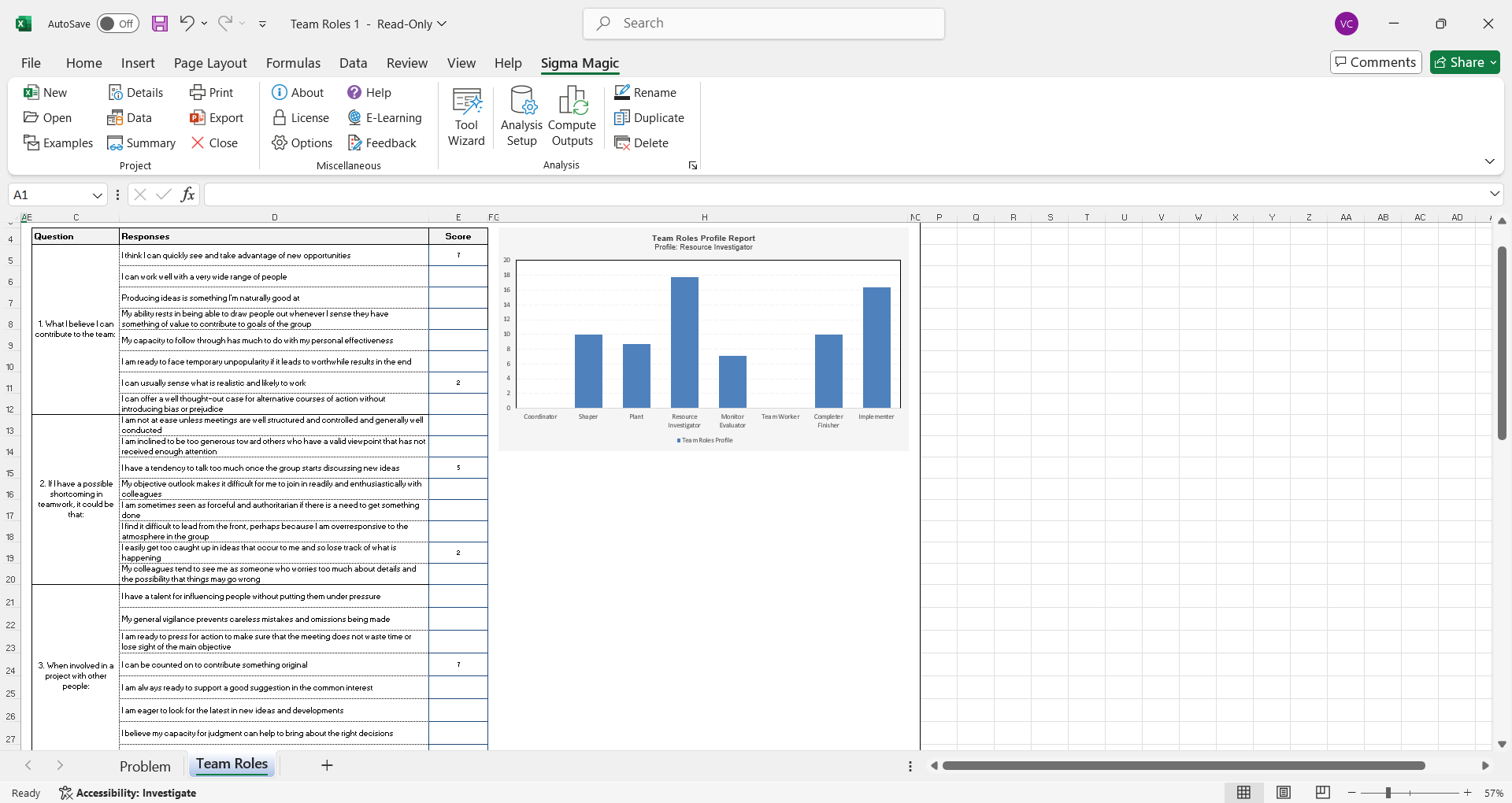Check Accessibility: Investigate status
The height and width of the screenshot is (803, 1512).
[x=128, y=793]
